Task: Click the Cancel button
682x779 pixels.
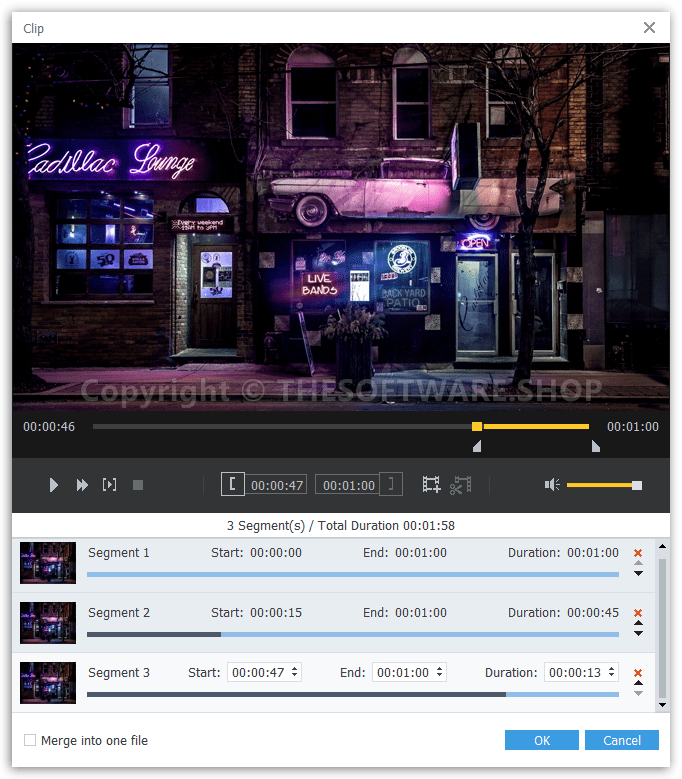Action: (x=622, y=740)
